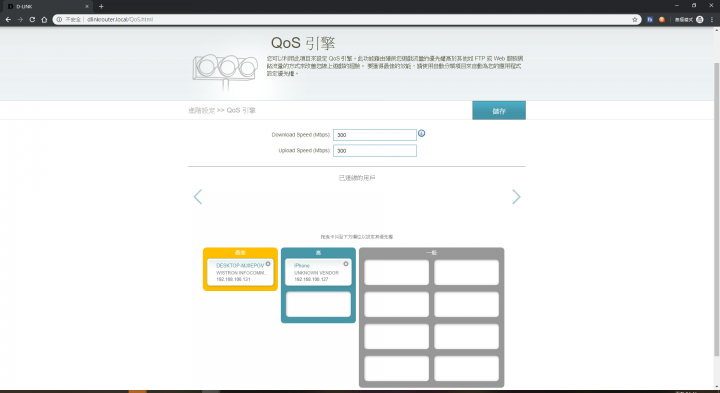Screen dimensions: 720x393
Task: Click the address bar URL
Action: [120, 19]
